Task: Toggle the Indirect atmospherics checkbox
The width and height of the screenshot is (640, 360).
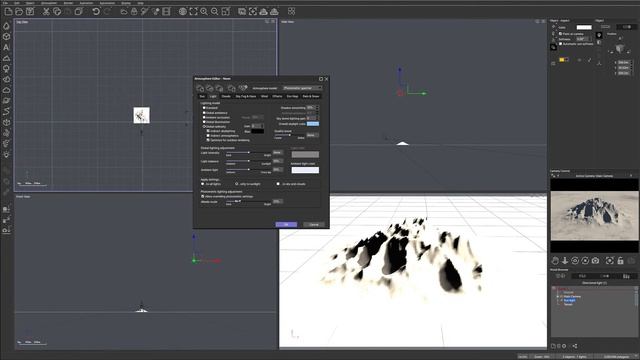Action: (208, 136)
